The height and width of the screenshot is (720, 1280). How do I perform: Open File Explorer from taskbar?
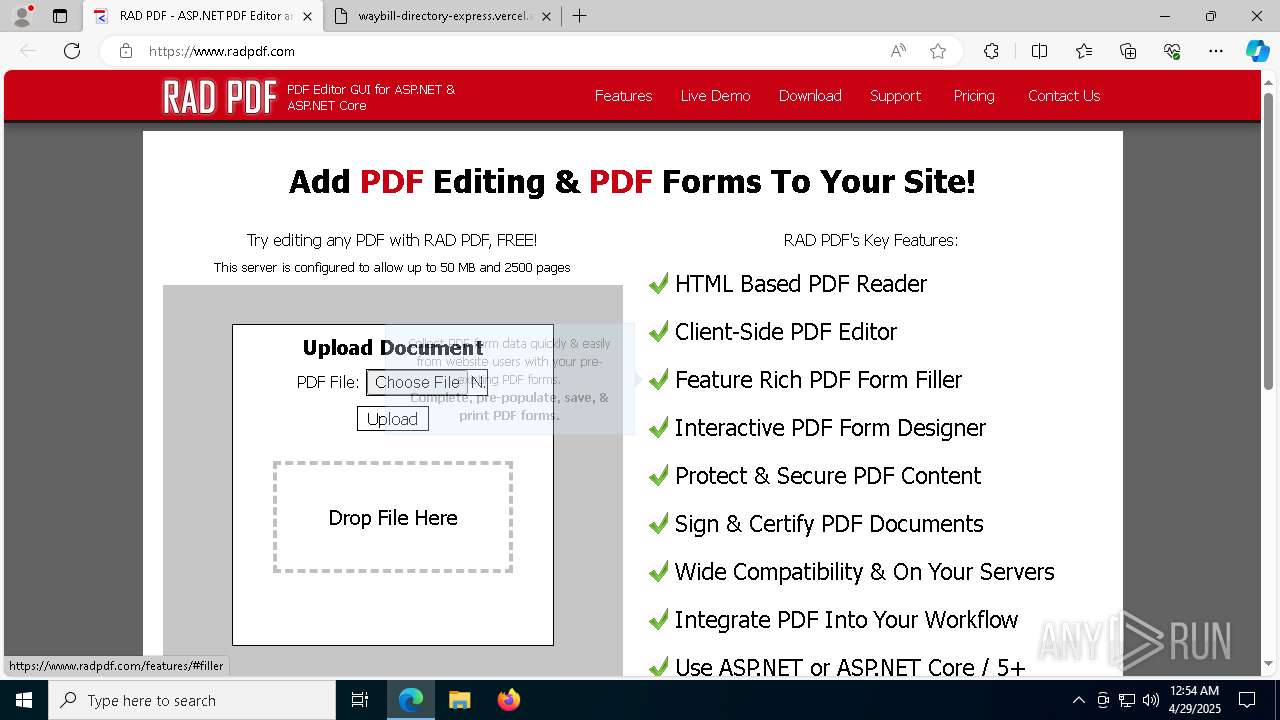[x=459, y=700]
